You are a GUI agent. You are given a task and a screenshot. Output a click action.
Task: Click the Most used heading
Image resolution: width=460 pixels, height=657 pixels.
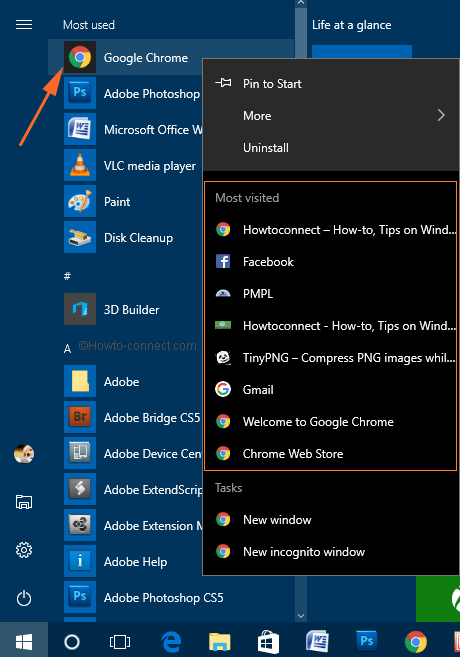89,25
